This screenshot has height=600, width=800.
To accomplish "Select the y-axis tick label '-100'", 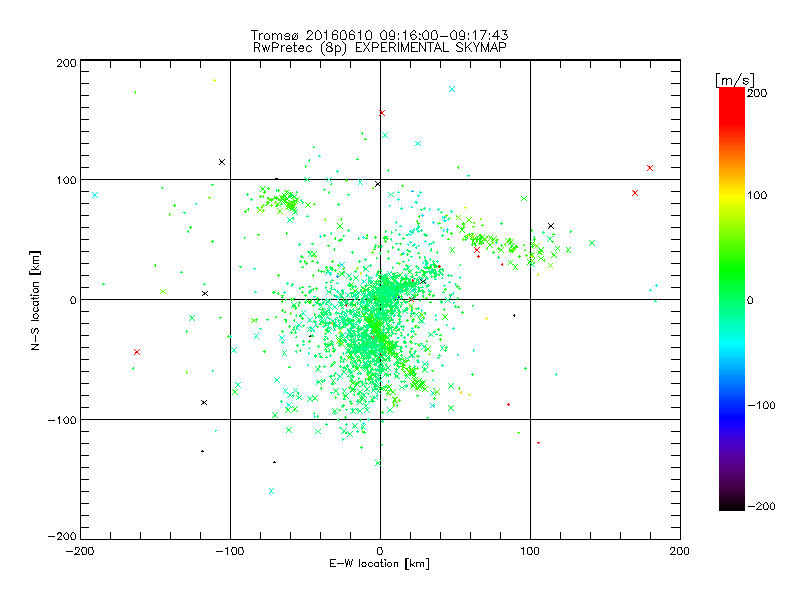I will click(x=62, y=420).
